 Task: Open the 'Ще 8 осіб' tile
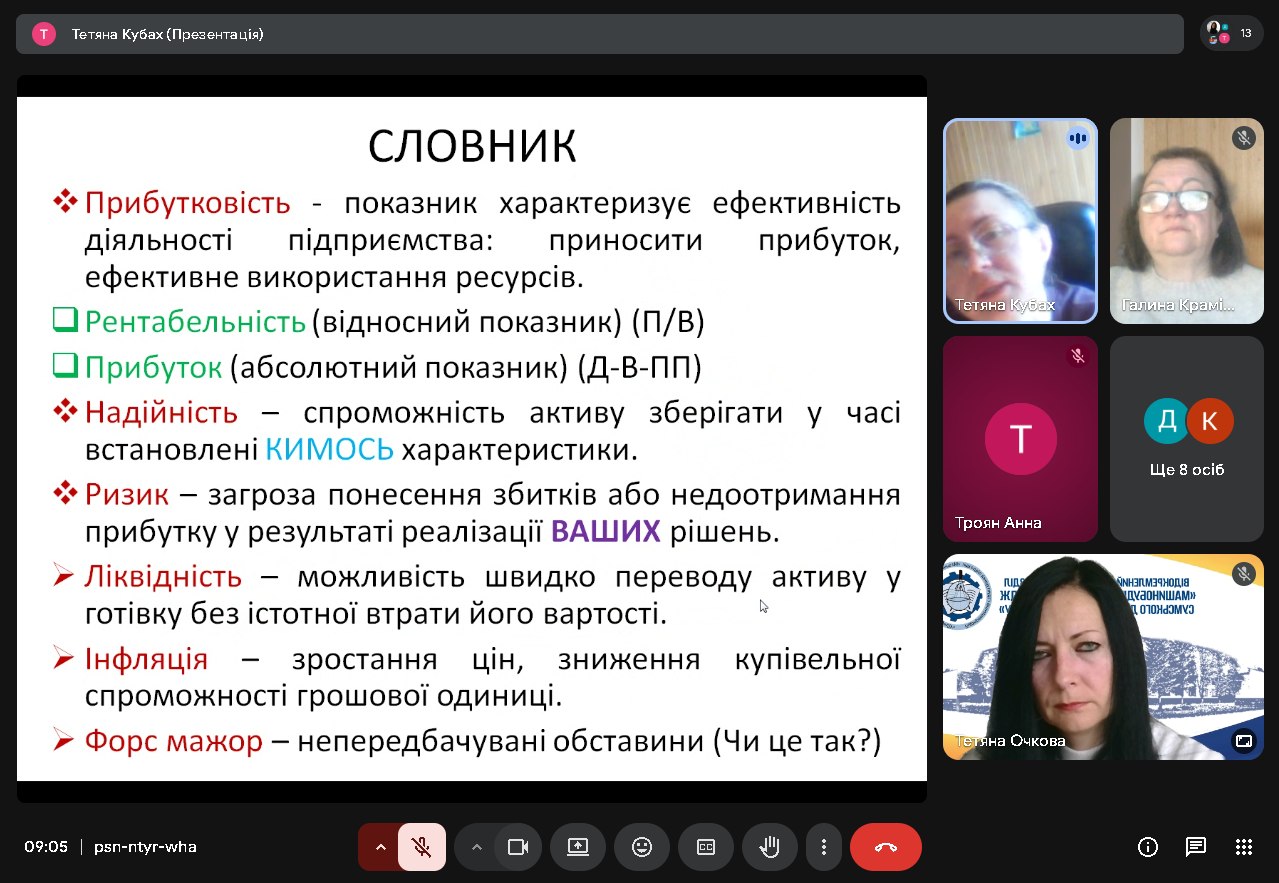click(x=1186, y=439)
